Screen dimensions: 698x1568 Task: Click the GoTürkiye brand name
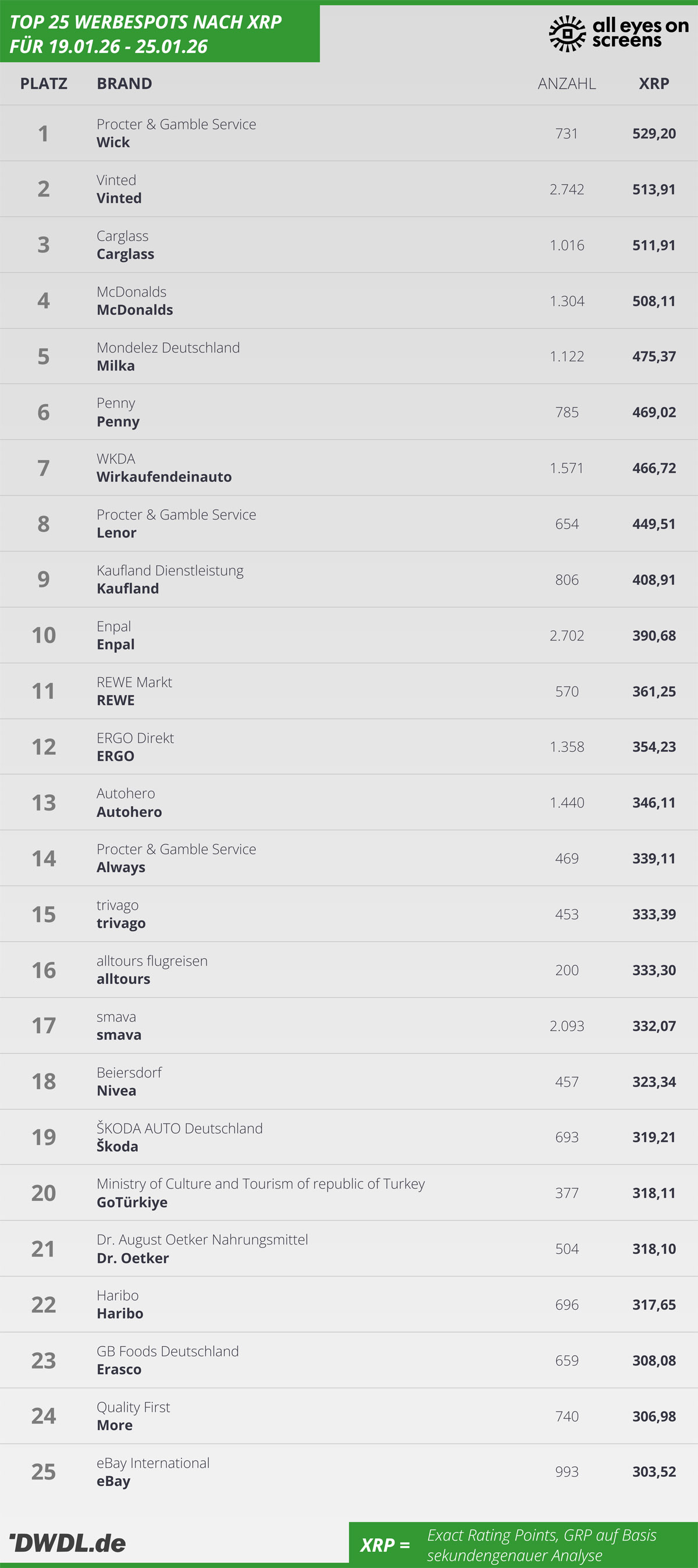tap(132, 1202)
